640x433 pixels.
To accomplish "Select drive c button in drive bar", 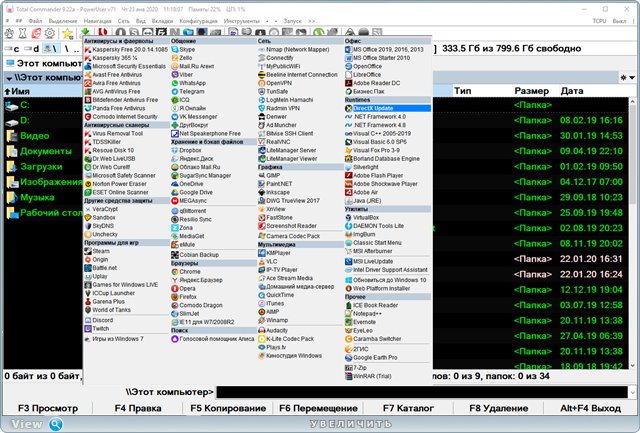I will click(11, 49).
